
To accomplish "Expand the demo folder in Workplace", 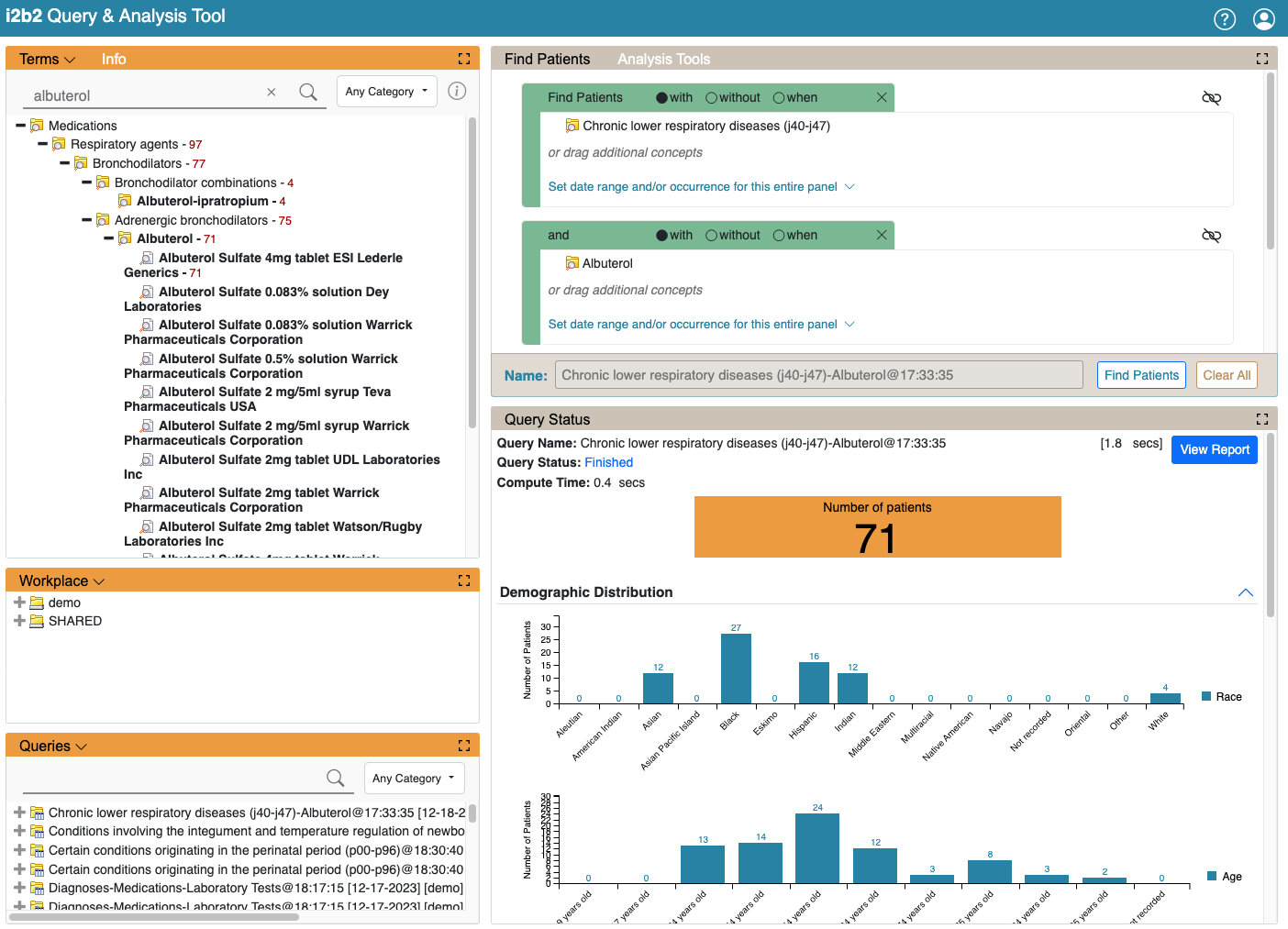I will [x=19, y=603].
